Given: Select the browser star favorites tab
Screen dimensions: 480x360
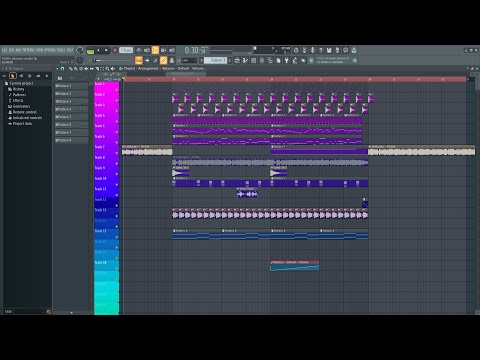Looking at the screenshot, I should [x=46, y=76].
